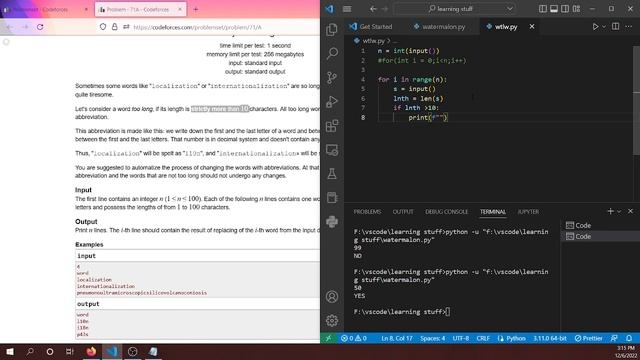Change cursor position via Ln 8, Col 17
This screenshot has width=640, height=360.
(x=397, y=338)
